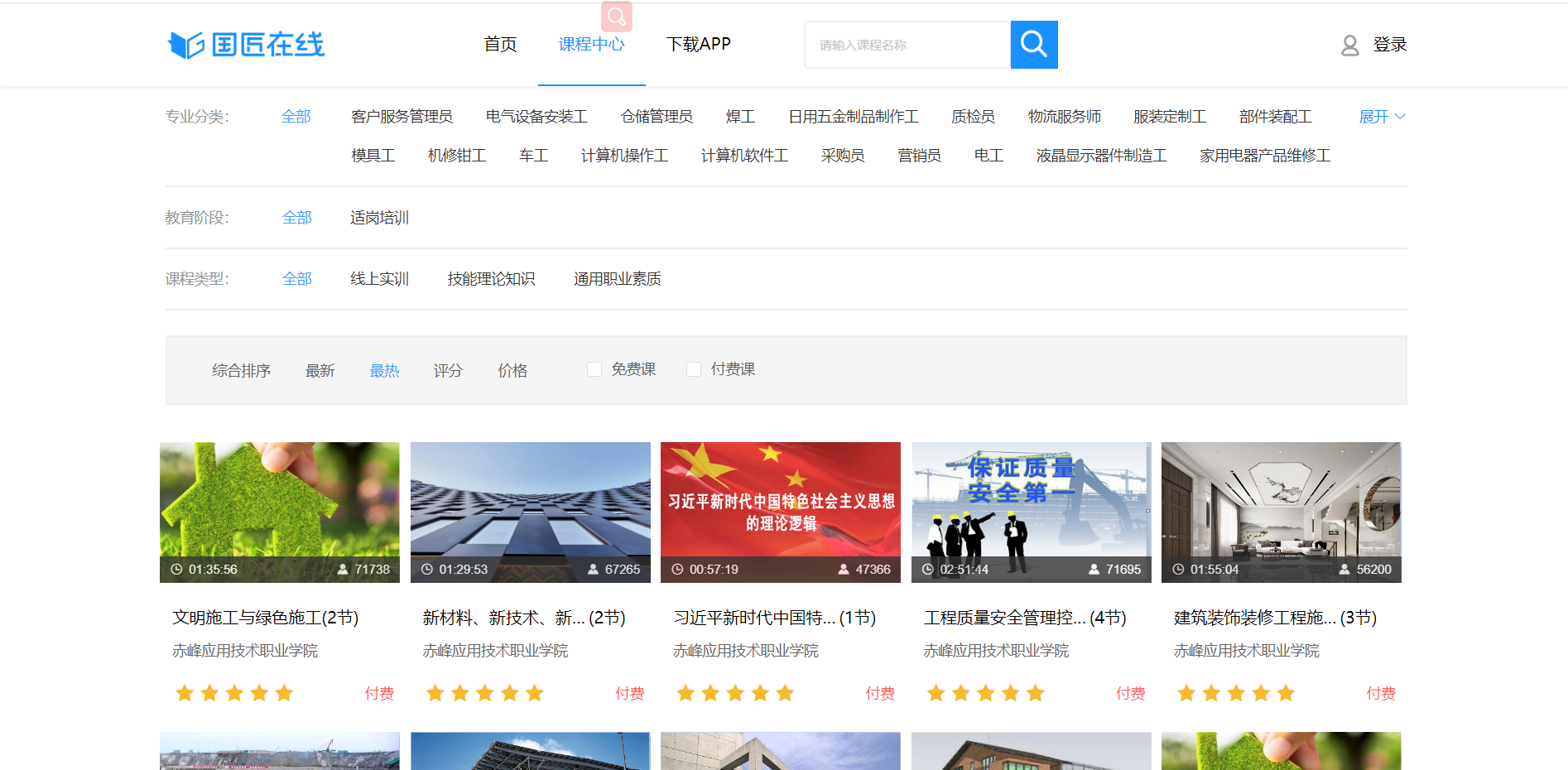The image size is (1568, 770).
Task: Open course title 新材料、新技术、新...(2节)
Action: click(x=524, y=618)
